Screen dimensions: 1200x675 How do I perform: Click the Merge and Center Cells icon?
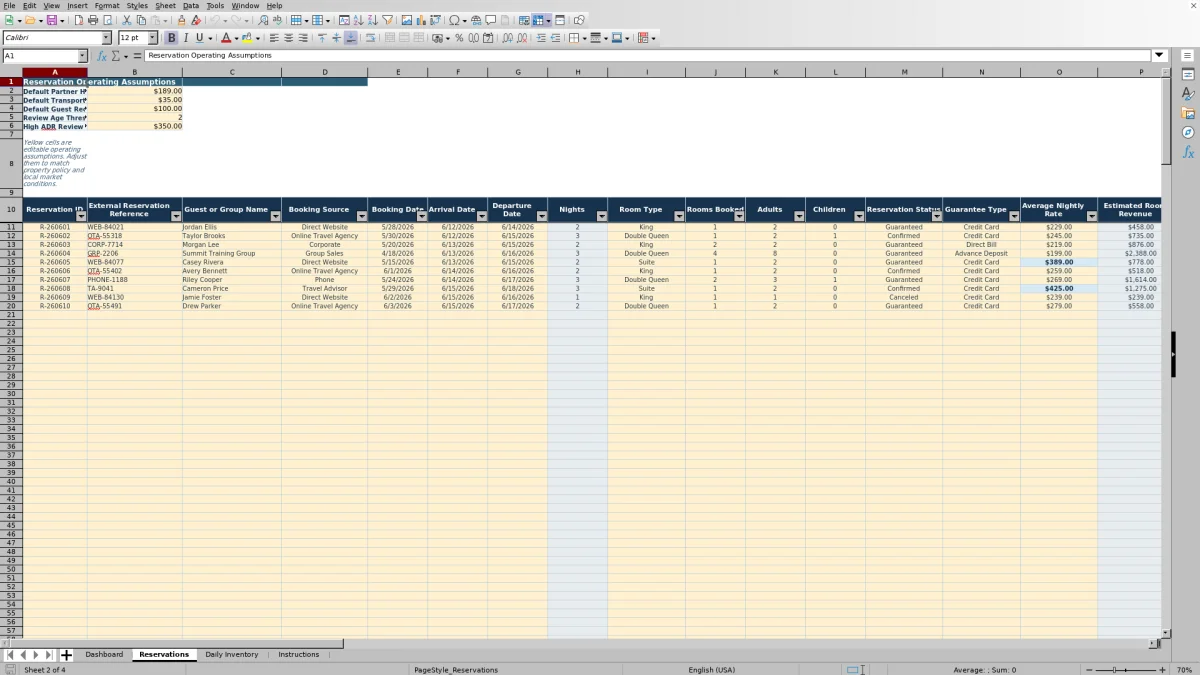(390, 38)
